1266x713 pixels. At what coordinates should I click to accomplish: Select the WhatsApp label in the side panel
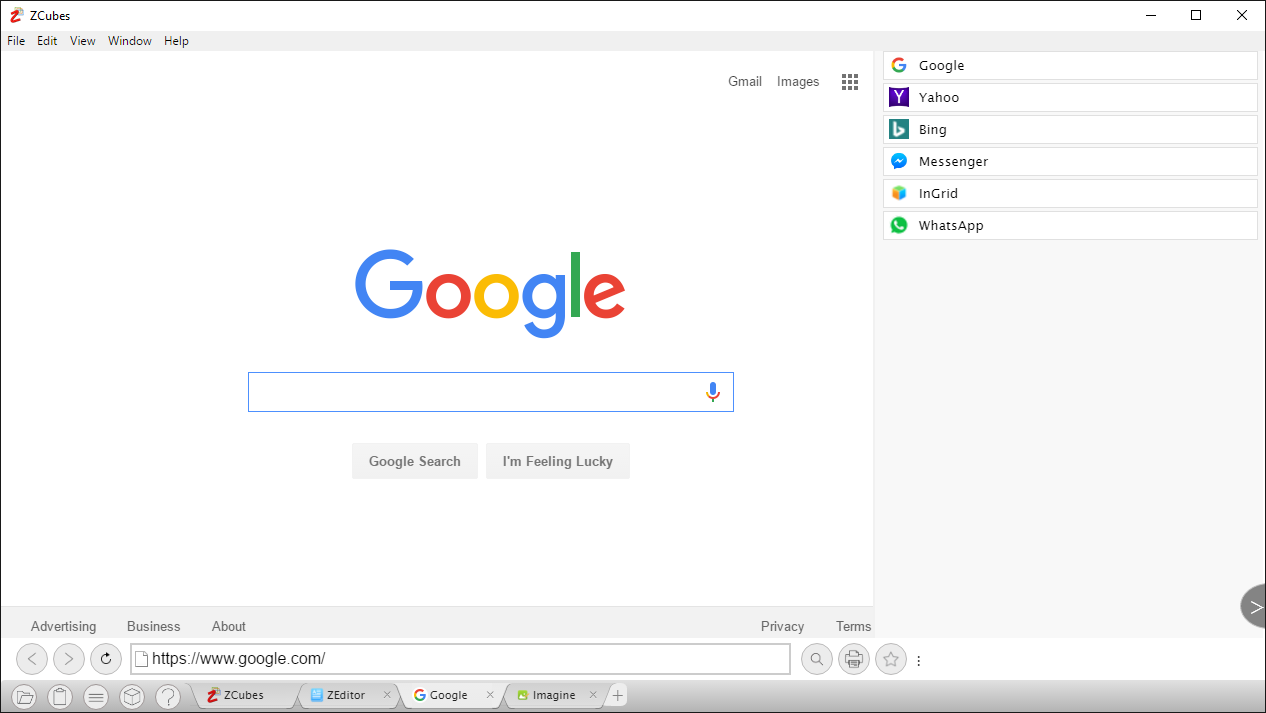pos(951,225)
